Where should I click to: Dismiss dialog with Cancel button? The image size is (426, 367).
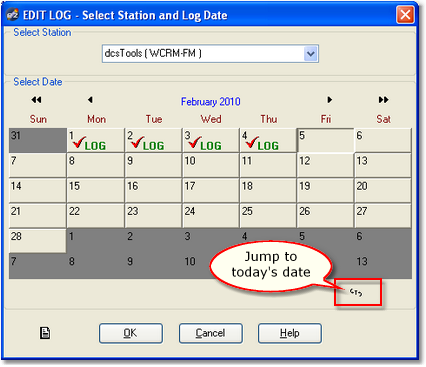[210, 333]
